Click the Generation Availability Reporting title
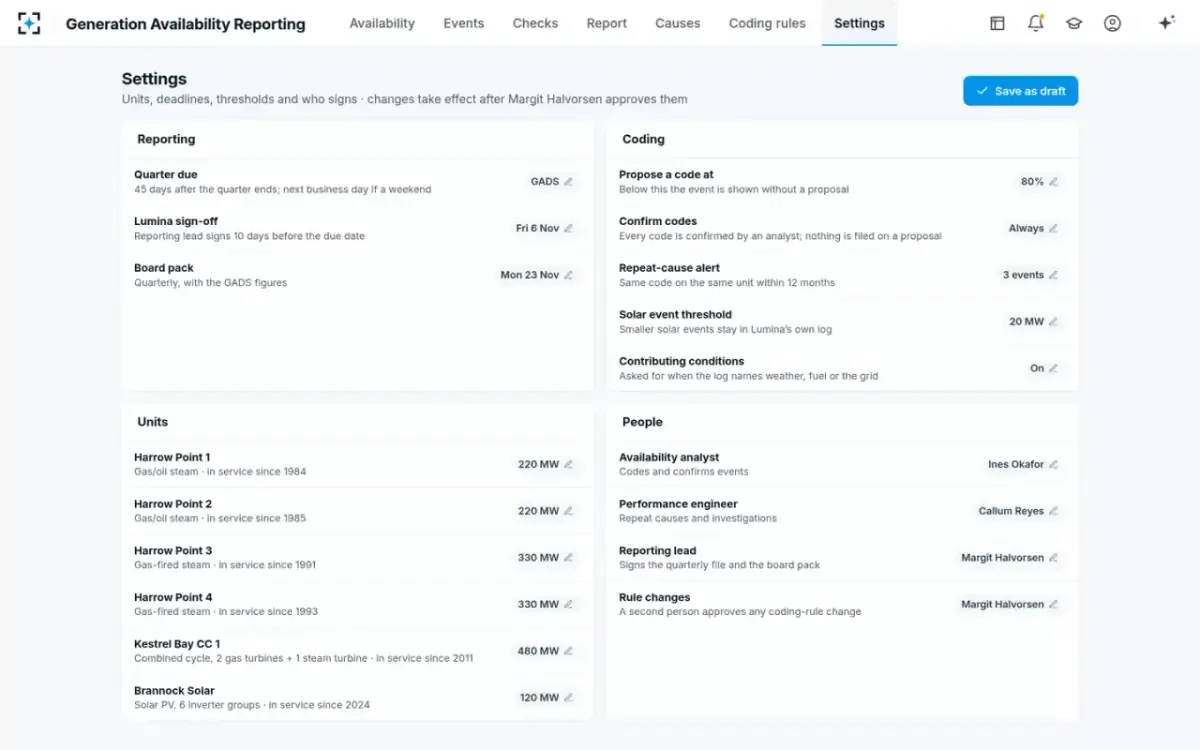This screenshot has height=750, width=1200. (x=186, y=24)
